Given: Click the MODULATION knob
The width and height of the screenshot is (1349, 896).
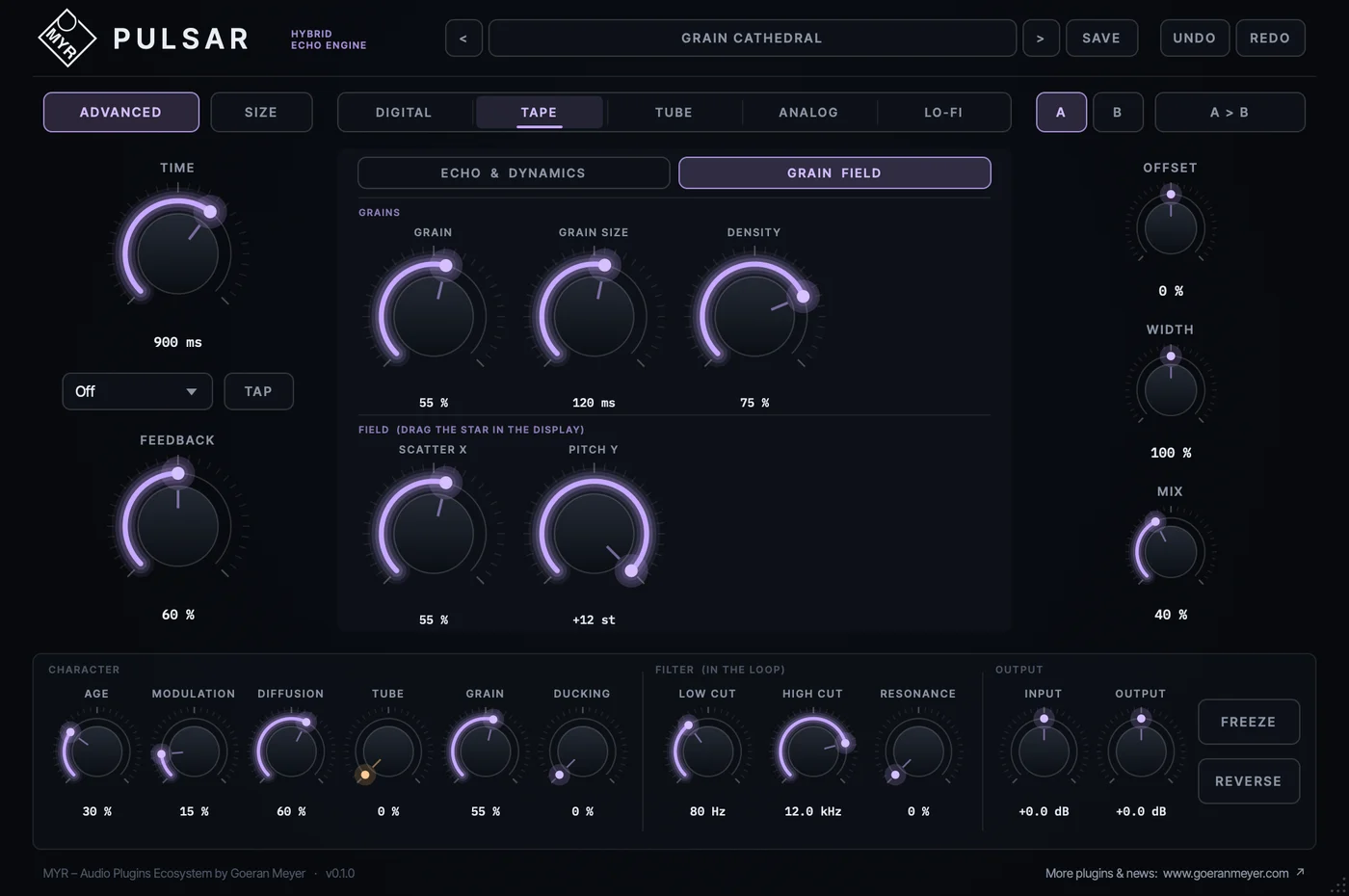Looking at the screenshot, I should pos(194,751).
